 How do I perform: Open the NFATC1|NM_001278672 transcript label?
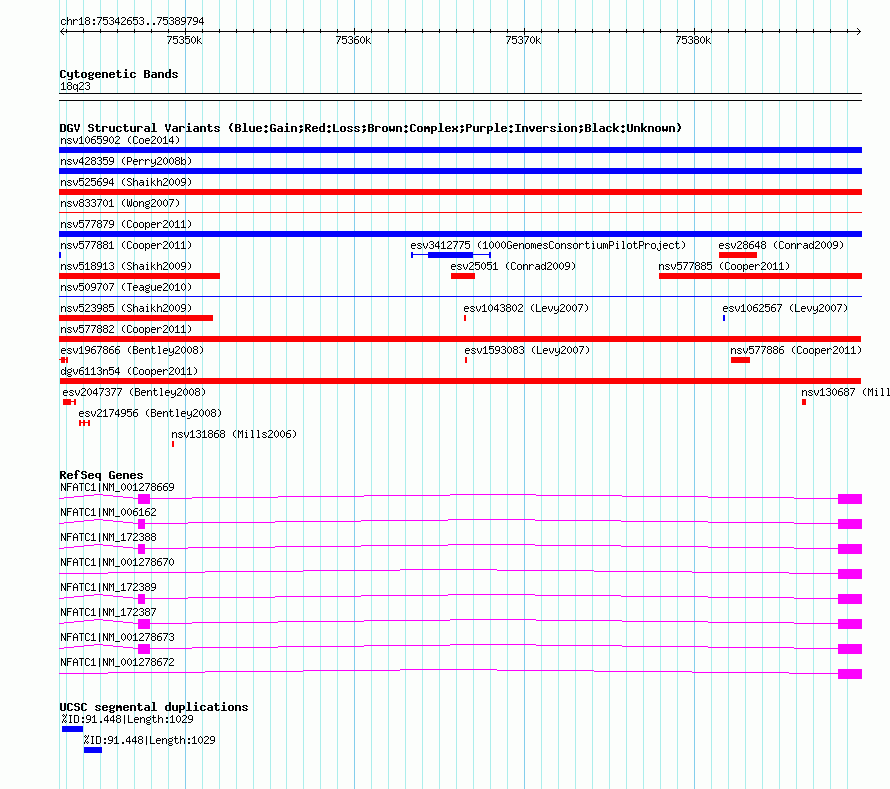[117, 662]
